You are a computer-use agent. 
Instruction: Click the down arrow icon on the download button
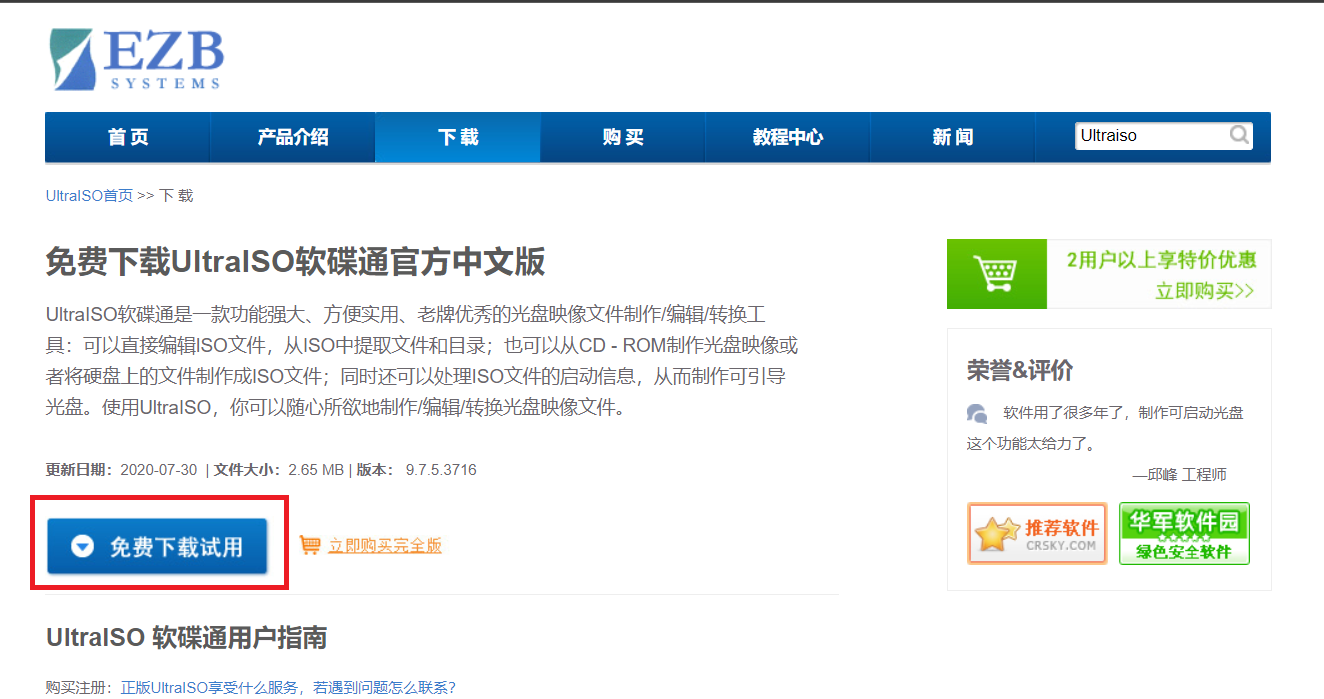point(83,546)
